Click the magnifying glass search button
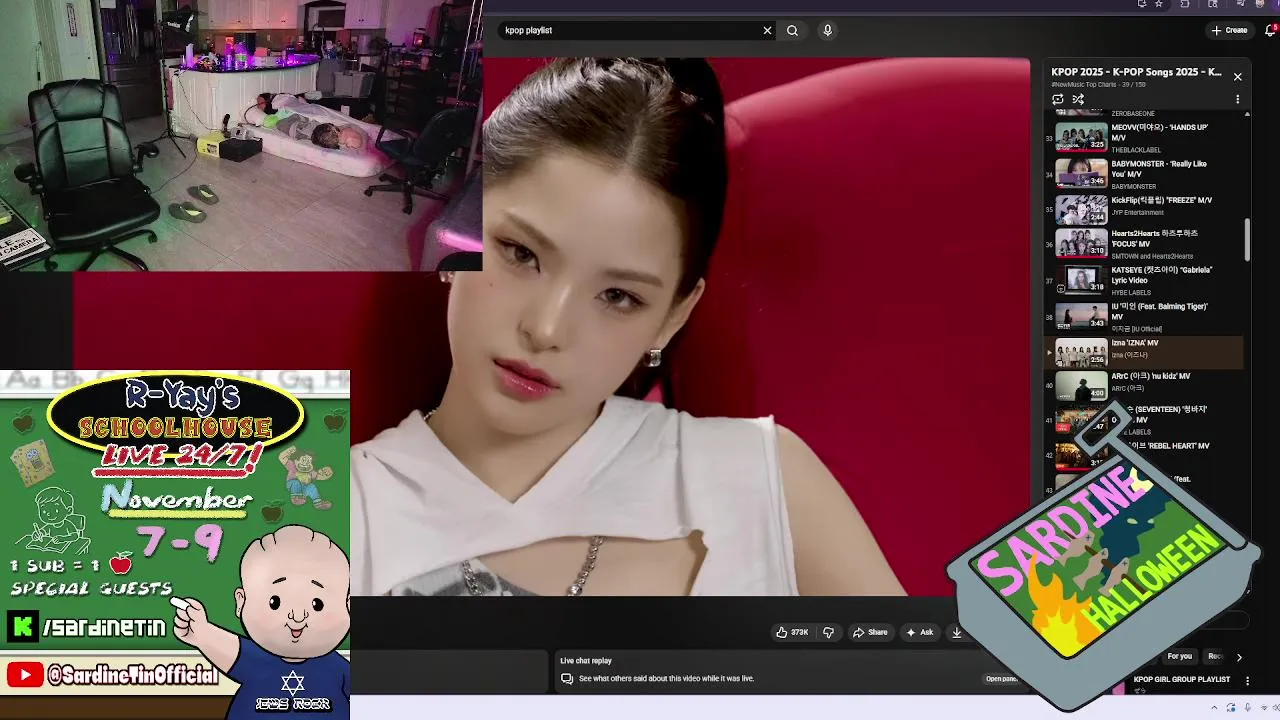 pyautogui.click(x=792, y=30)
